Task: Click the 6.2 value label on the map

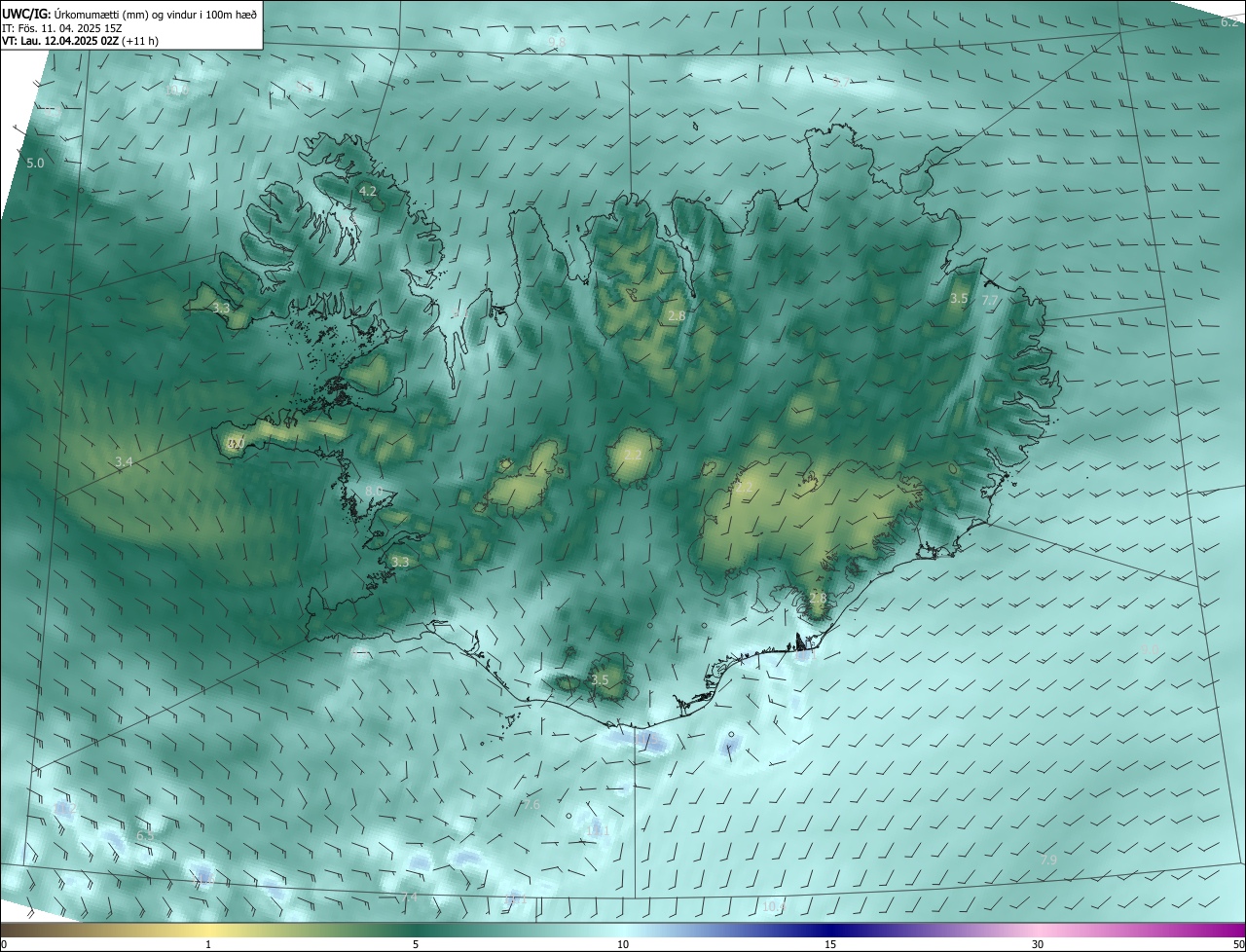Action: pyautogui.click(x=1230, y=21)
